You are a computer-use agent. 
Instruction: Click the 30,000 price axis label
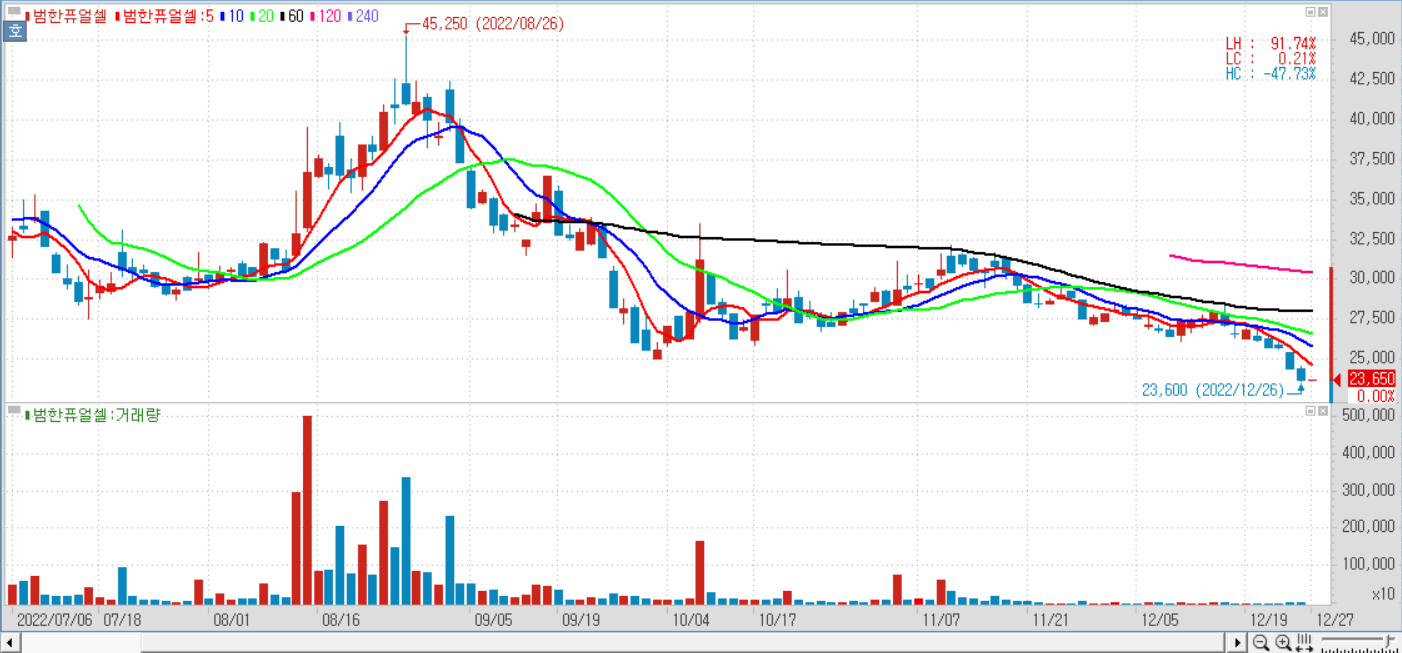pos(1371,278)
